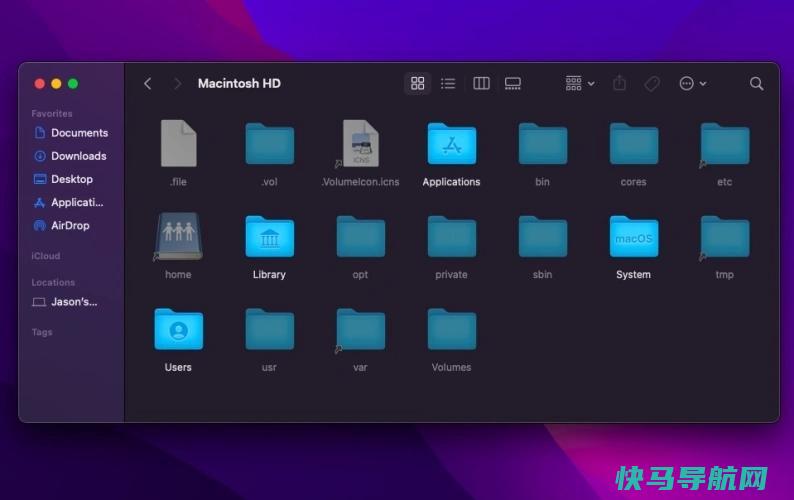Select the sbin folder
Image resolution: width=794 pixels, height=500 pixels.
[x=543, y=237]
